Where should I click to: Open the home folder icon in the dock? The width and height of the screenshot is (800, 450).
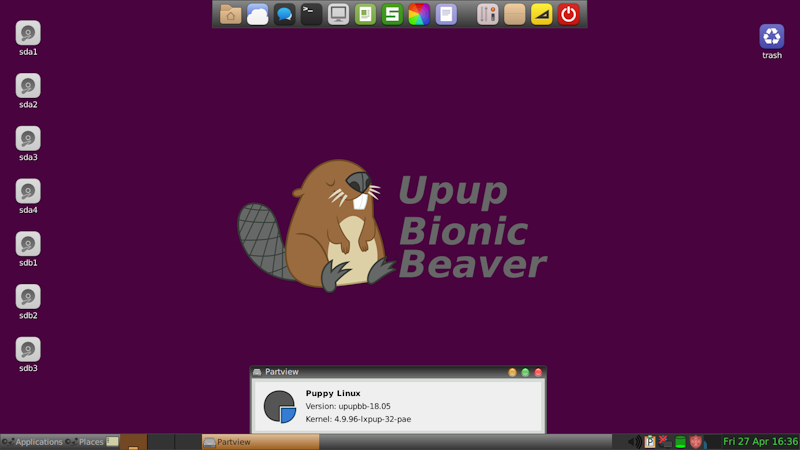coord(231,14)
